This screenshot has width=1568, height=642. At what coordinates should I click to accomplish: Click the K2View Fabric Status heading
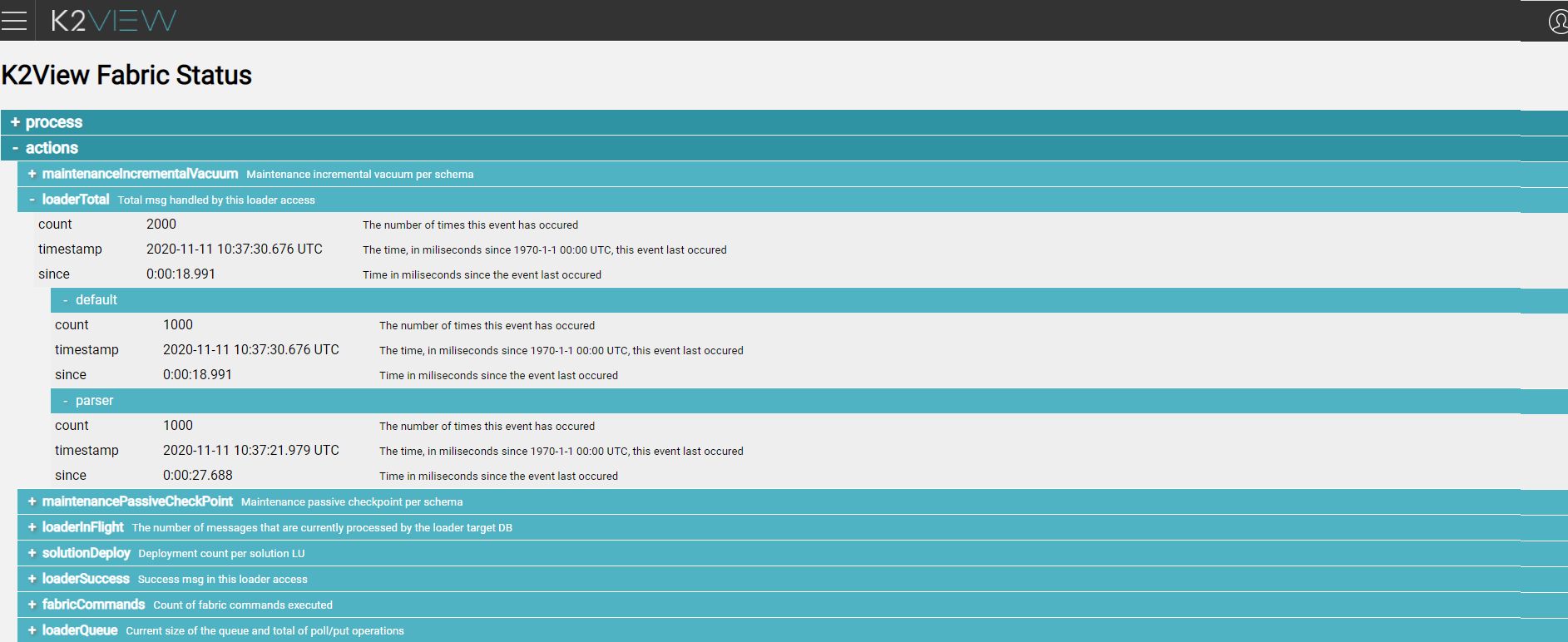126,75
